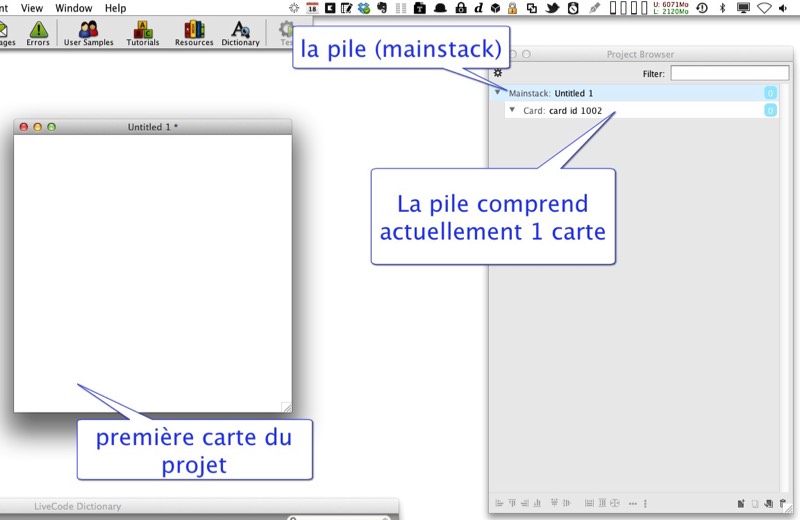The height and width of the screenshot is (520, 800).
Task: Open the Resources books icon
Action: pyautogui.click(x=194, y=33)
